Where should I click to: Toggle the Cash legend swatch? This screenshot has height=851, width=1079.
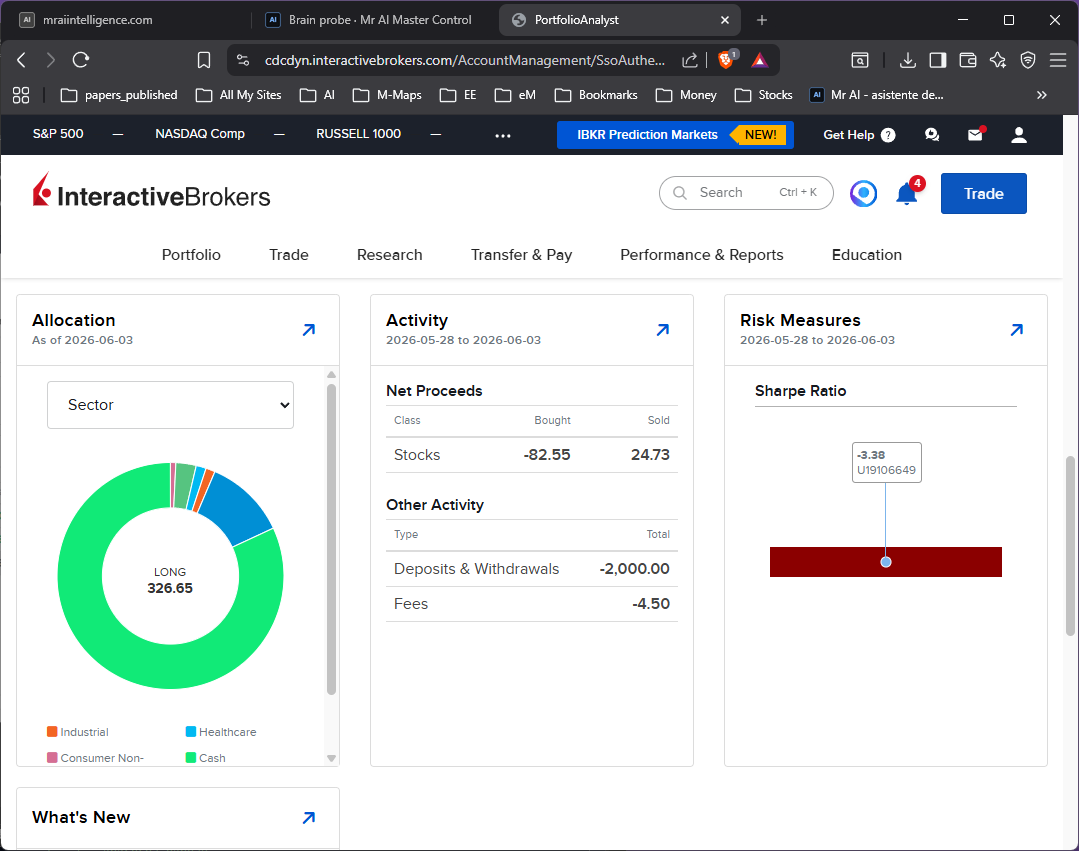coord(191,757)
